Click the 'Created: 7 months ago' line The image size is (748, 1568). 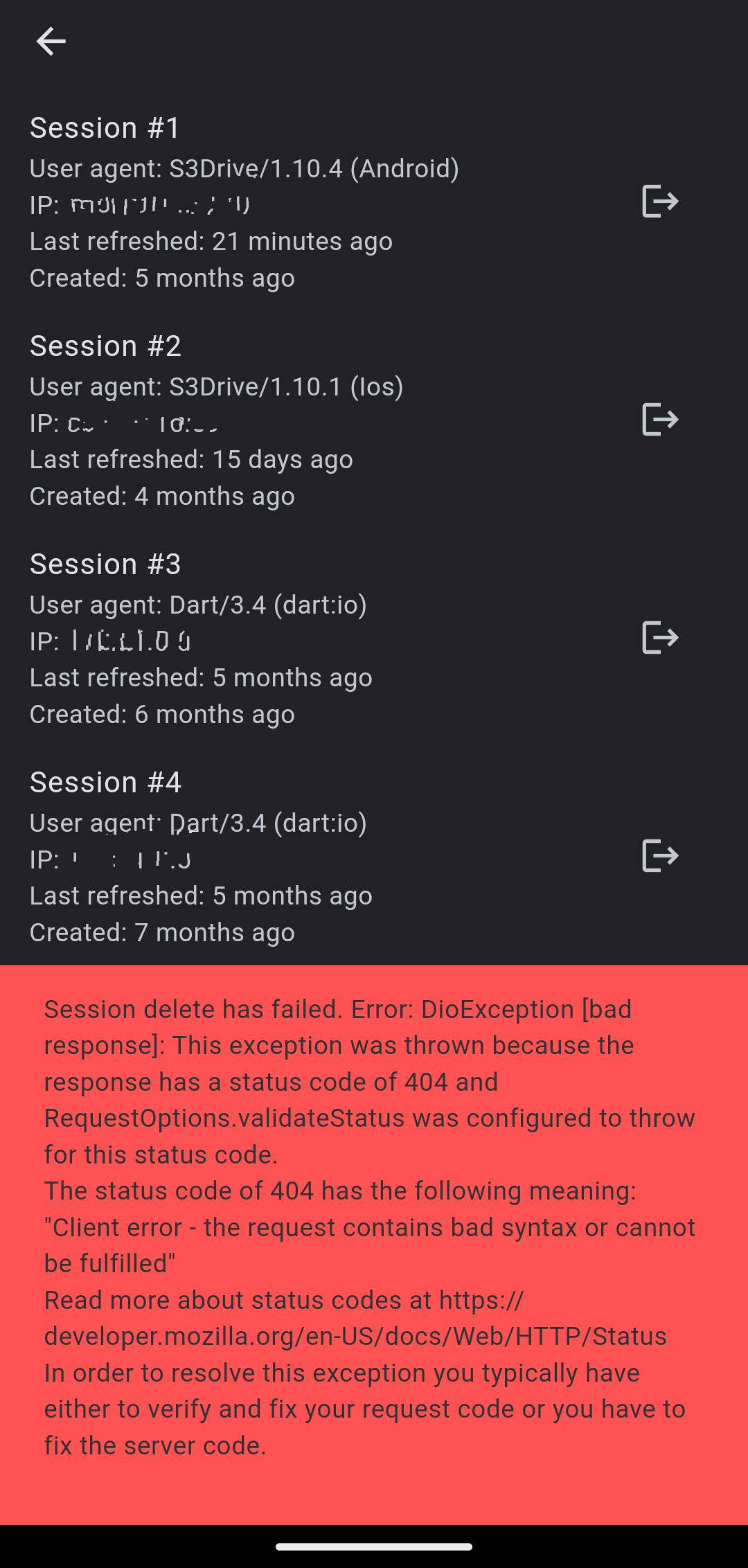click(x=162, y=932)
